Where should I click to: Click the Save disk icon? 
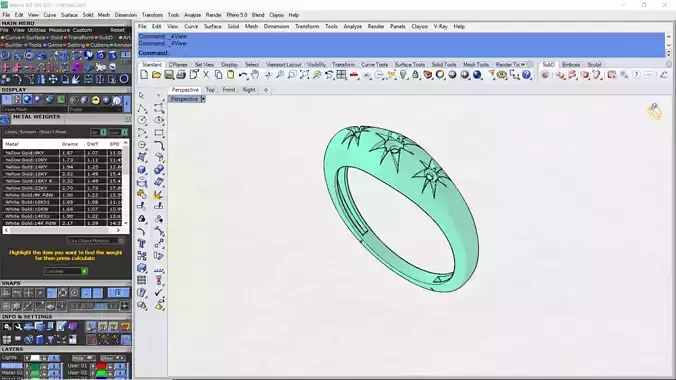[x=169, y=75]
